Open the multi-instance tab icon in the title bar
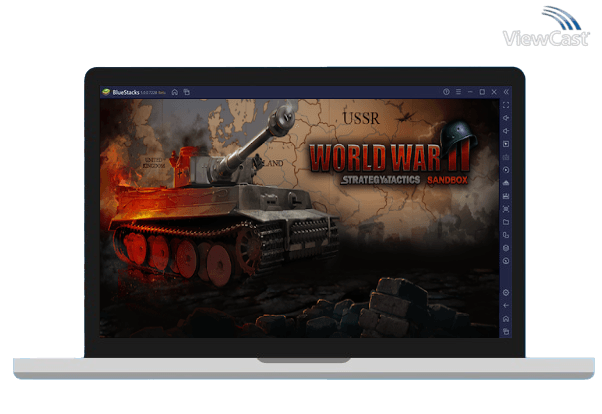602x414 pixels. click(187, 92)
